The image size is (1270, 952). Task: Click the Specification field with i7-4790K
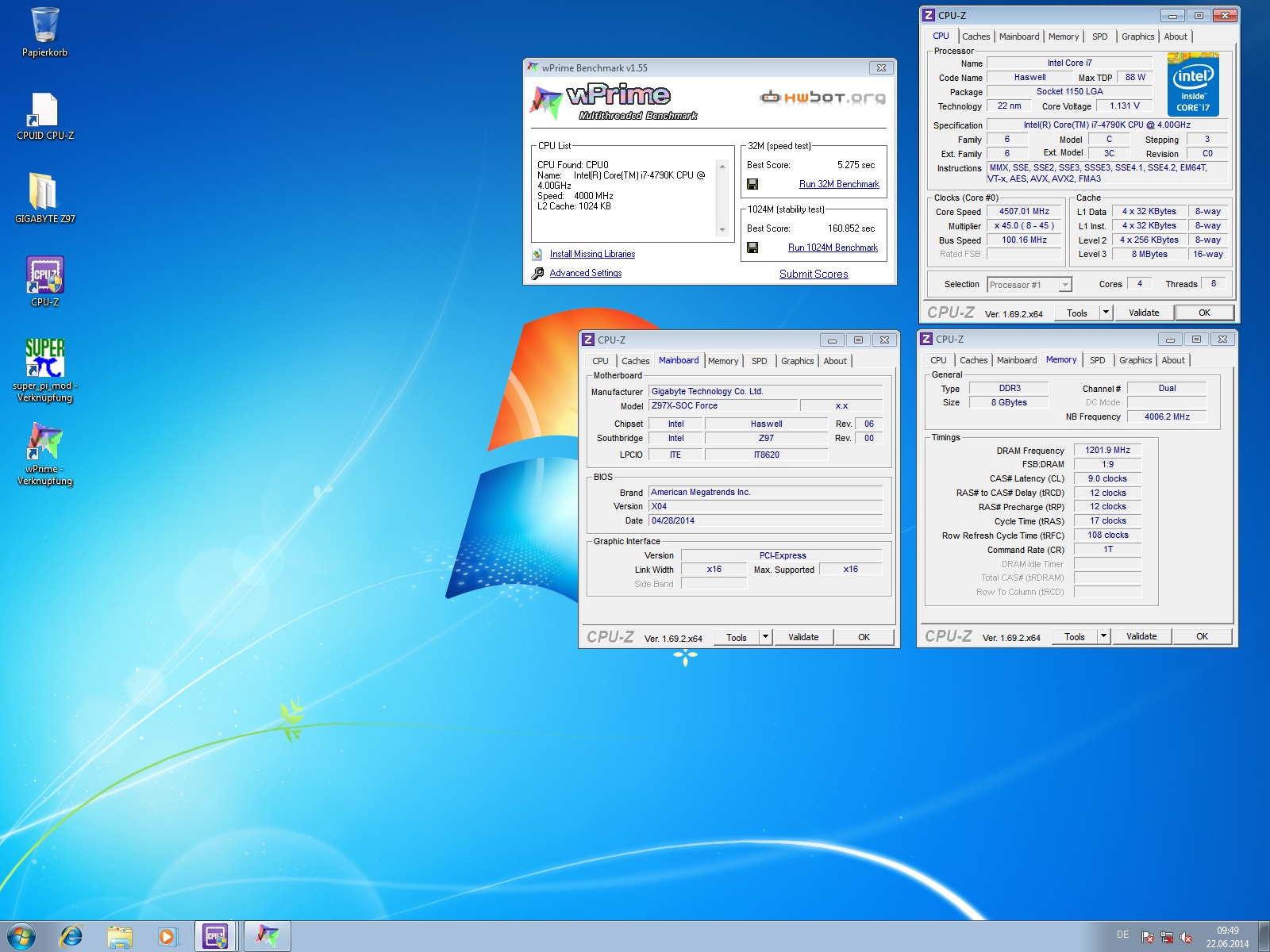click(1106, 125)
